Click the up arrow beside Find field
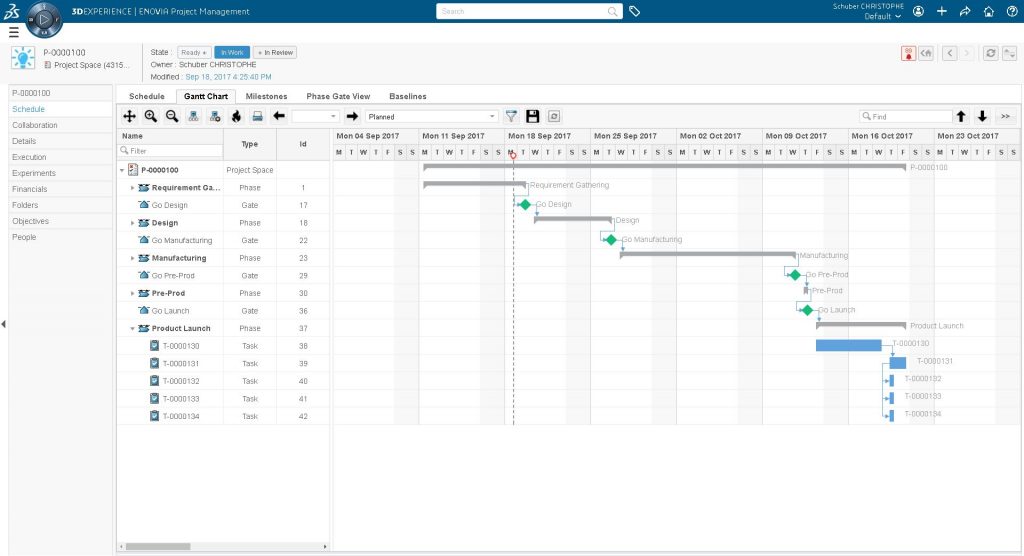Viewport: 1024px width, 556px height. [961, 116]
